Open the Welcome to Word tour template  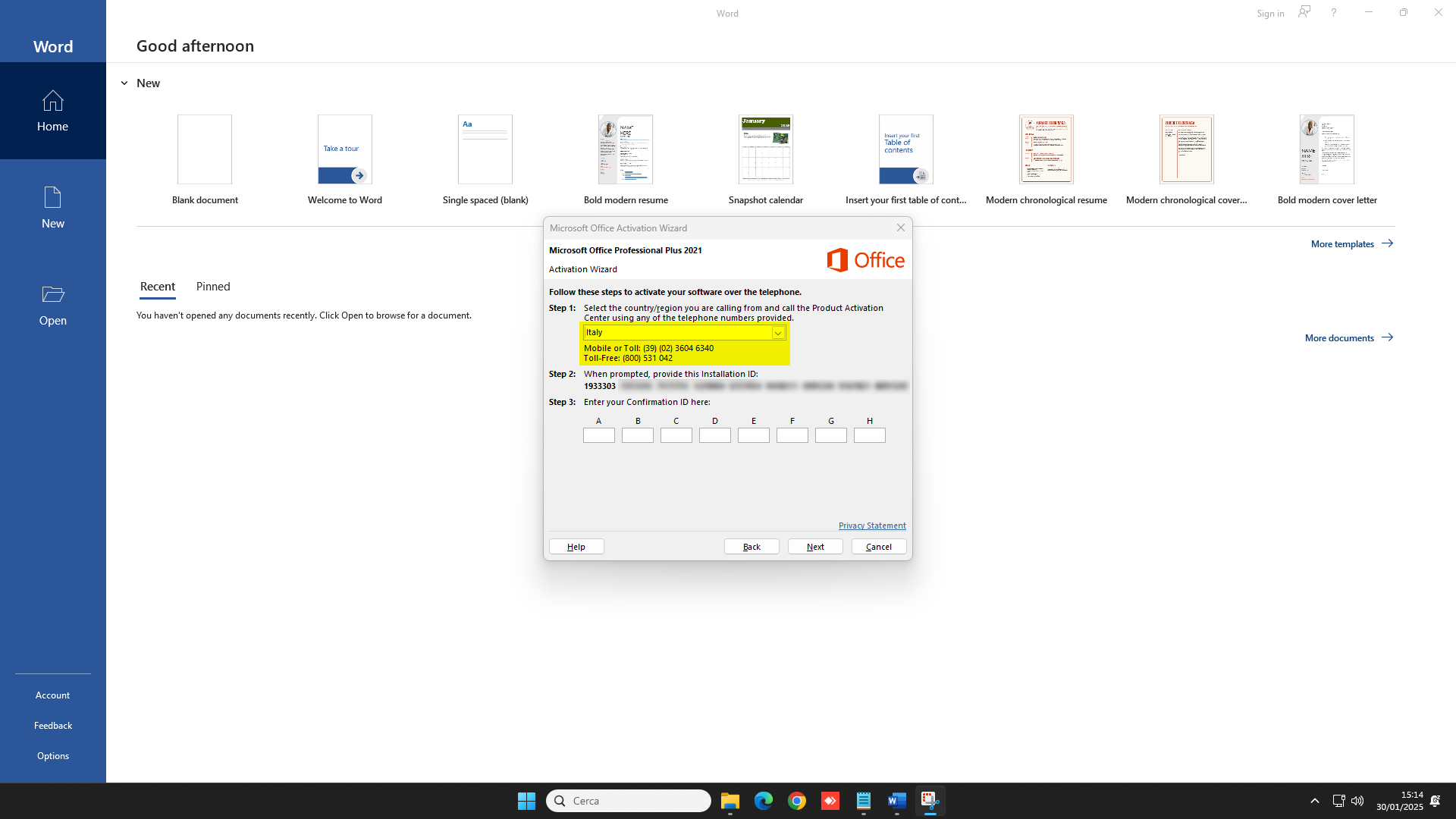(345, 149)
